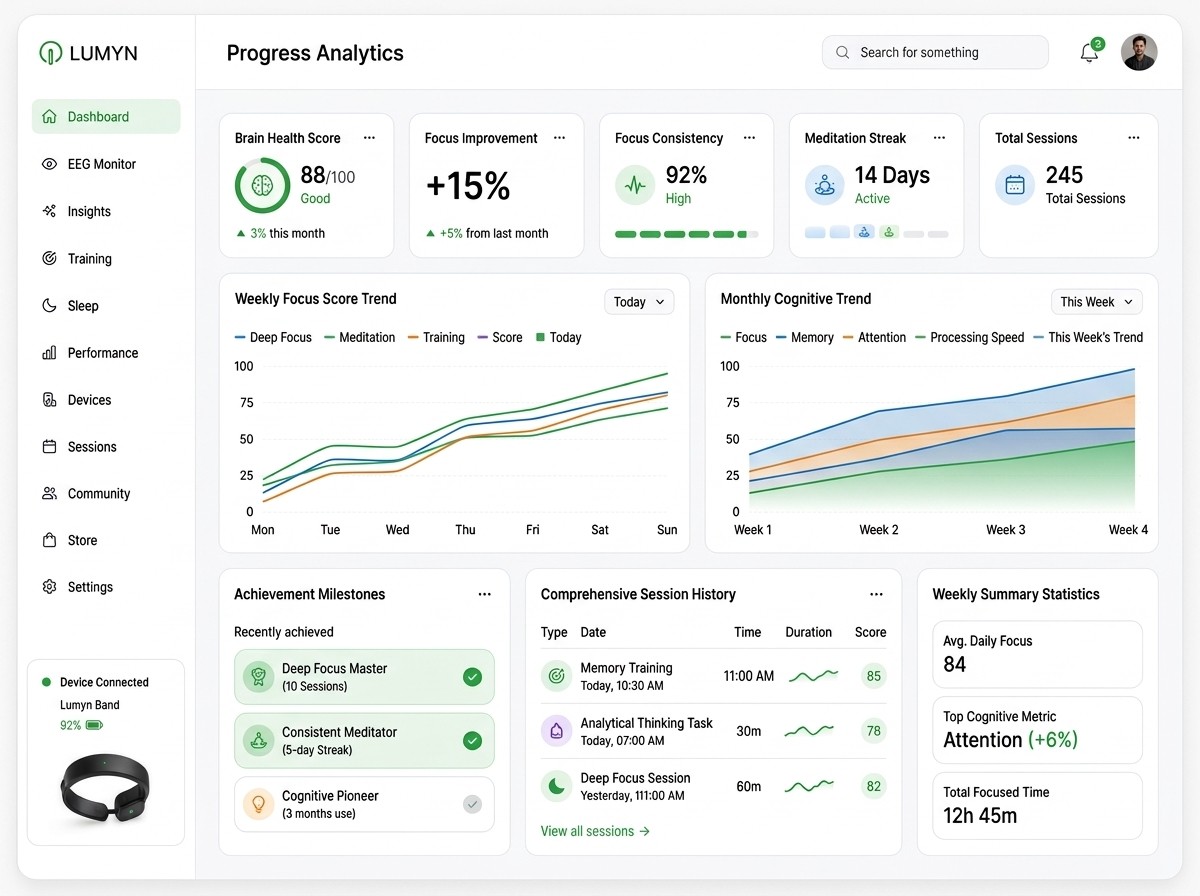Click the Performance bar chart icon
The height and width of the screenshot is (896, 1200).
49,353
